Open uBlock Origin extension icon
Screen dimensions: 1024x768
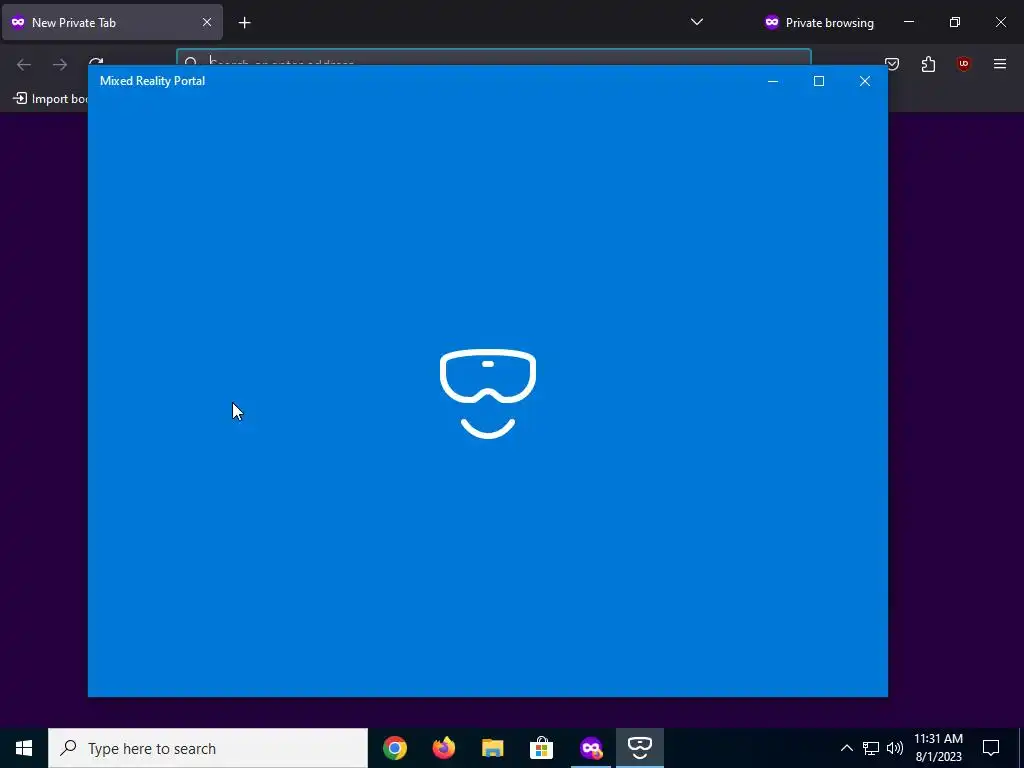963,64
